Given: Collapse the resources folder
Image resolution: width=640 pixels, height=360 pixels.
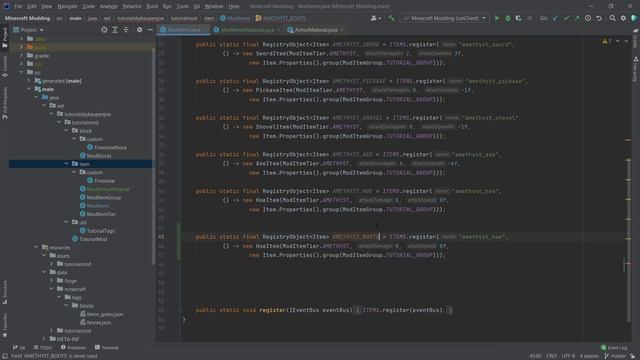Looking at the screenshot, I should point(36,247).
